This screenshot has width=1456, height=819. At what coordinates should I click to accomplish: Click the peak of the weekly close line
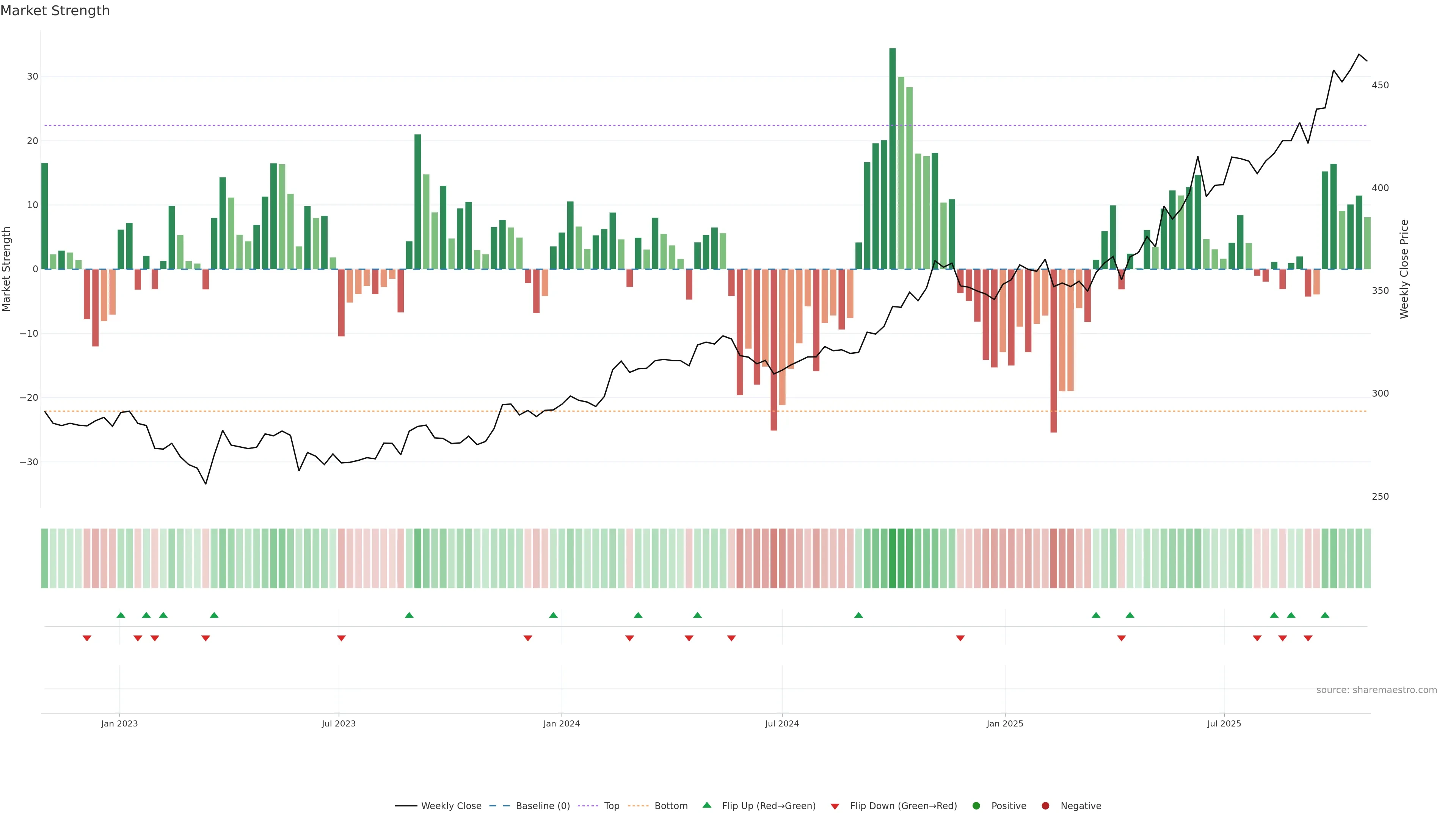tap(1359, 54)
